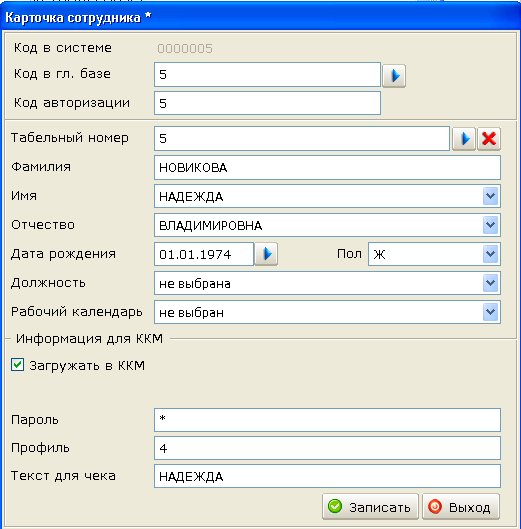Click the Фамилия field with НОВИКОВА
This screenshot has width=521, height=529.
pyautogui.click(x=327, y=167)
